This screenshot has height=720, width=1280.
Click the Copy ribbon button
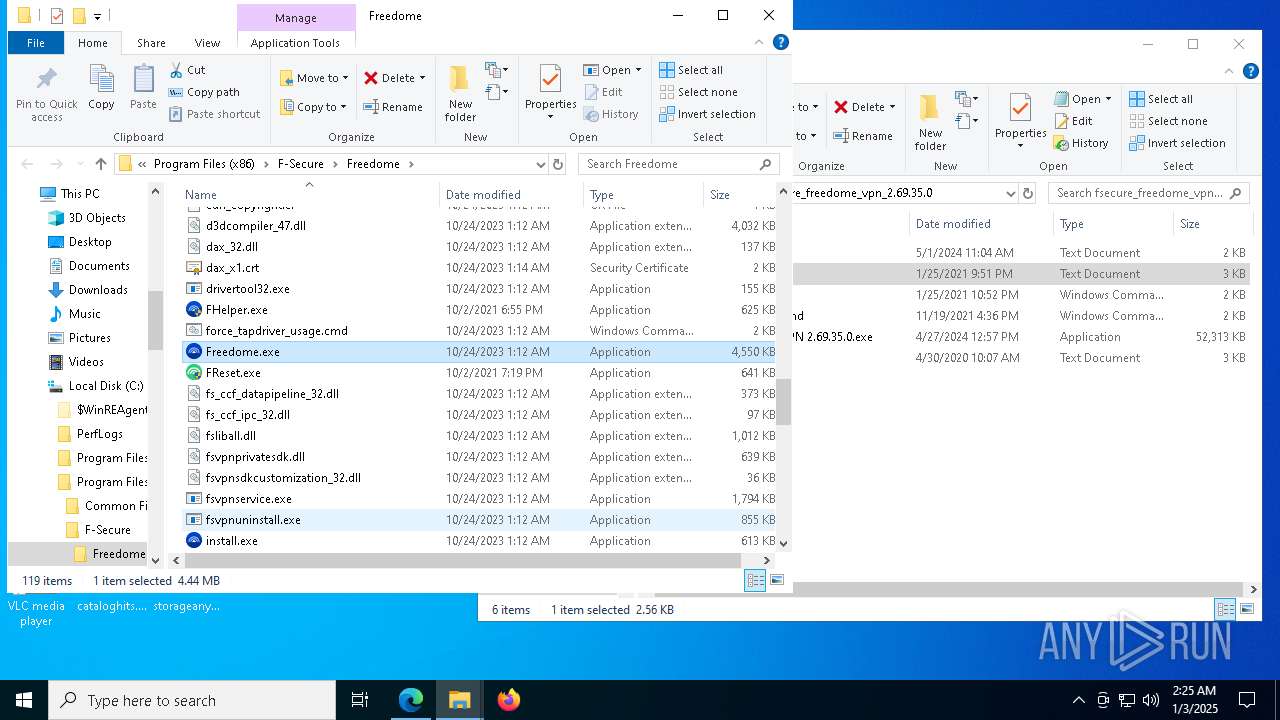tap(101, 88)
